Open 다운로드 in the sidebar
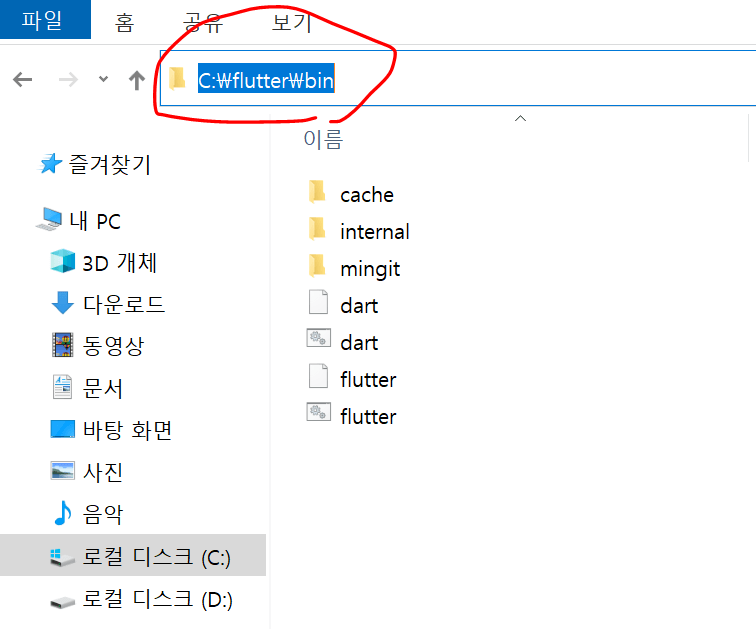756x629 pixels. pyautogui.click(x=124, y=305)
